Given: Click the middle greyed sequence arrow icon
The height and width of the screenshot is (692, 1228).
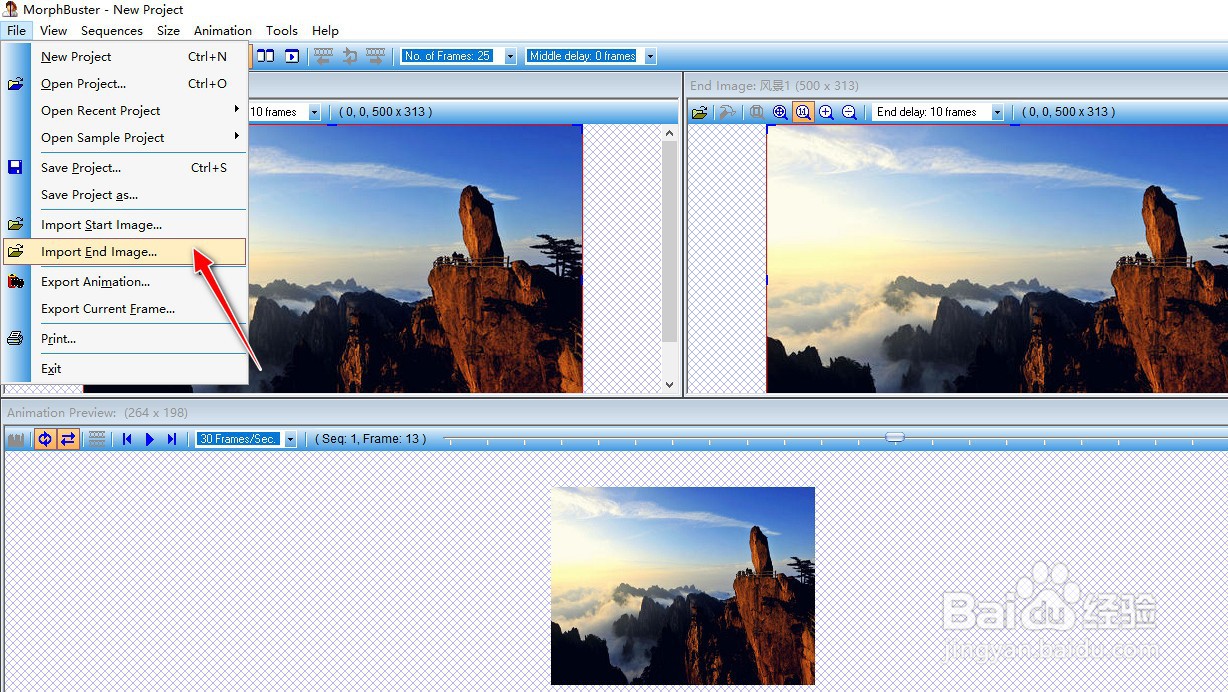Looking at the screenshot, I should coord(349,56).
